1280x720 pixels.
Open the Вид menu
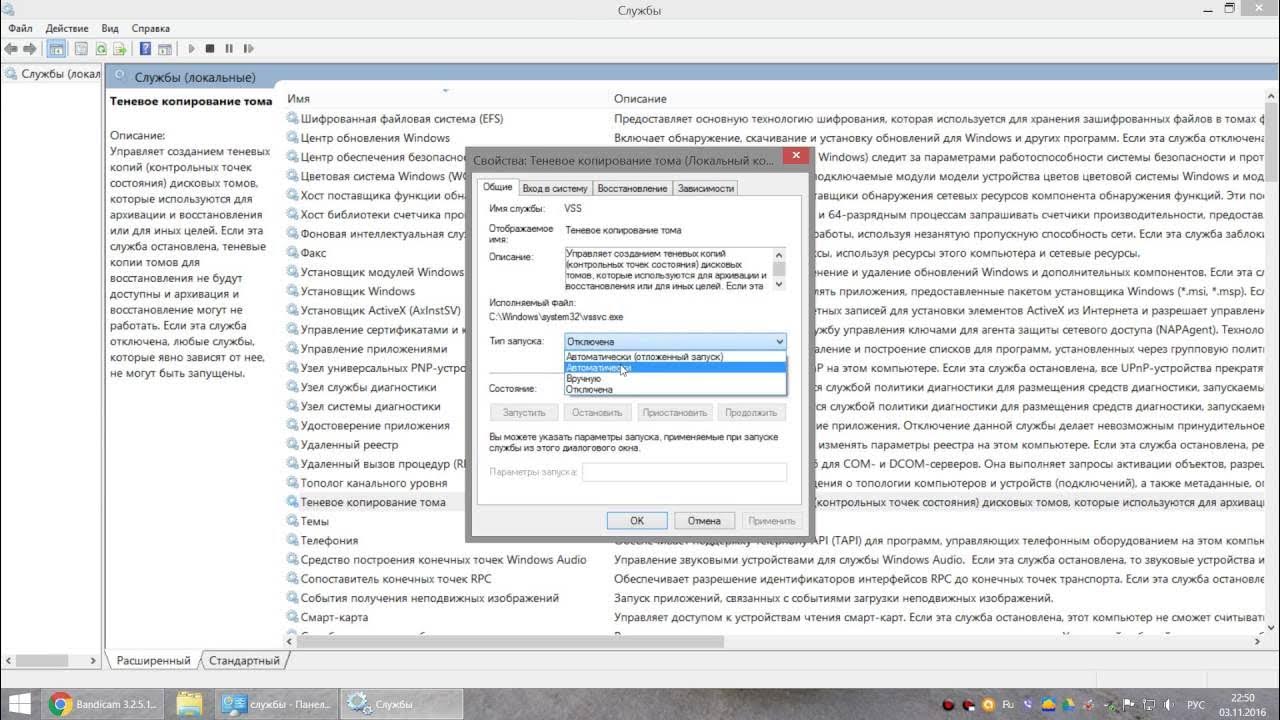[x=110, y=28]
